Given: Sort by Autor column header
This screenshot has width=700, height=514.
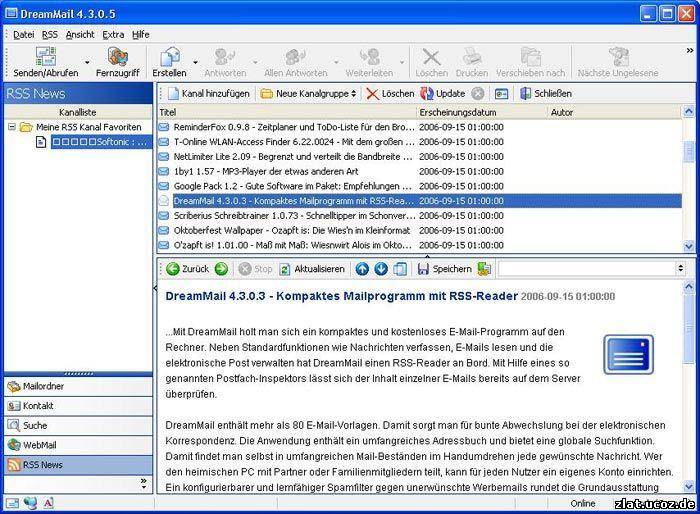Looking at the screenshot, I should 614,113.
